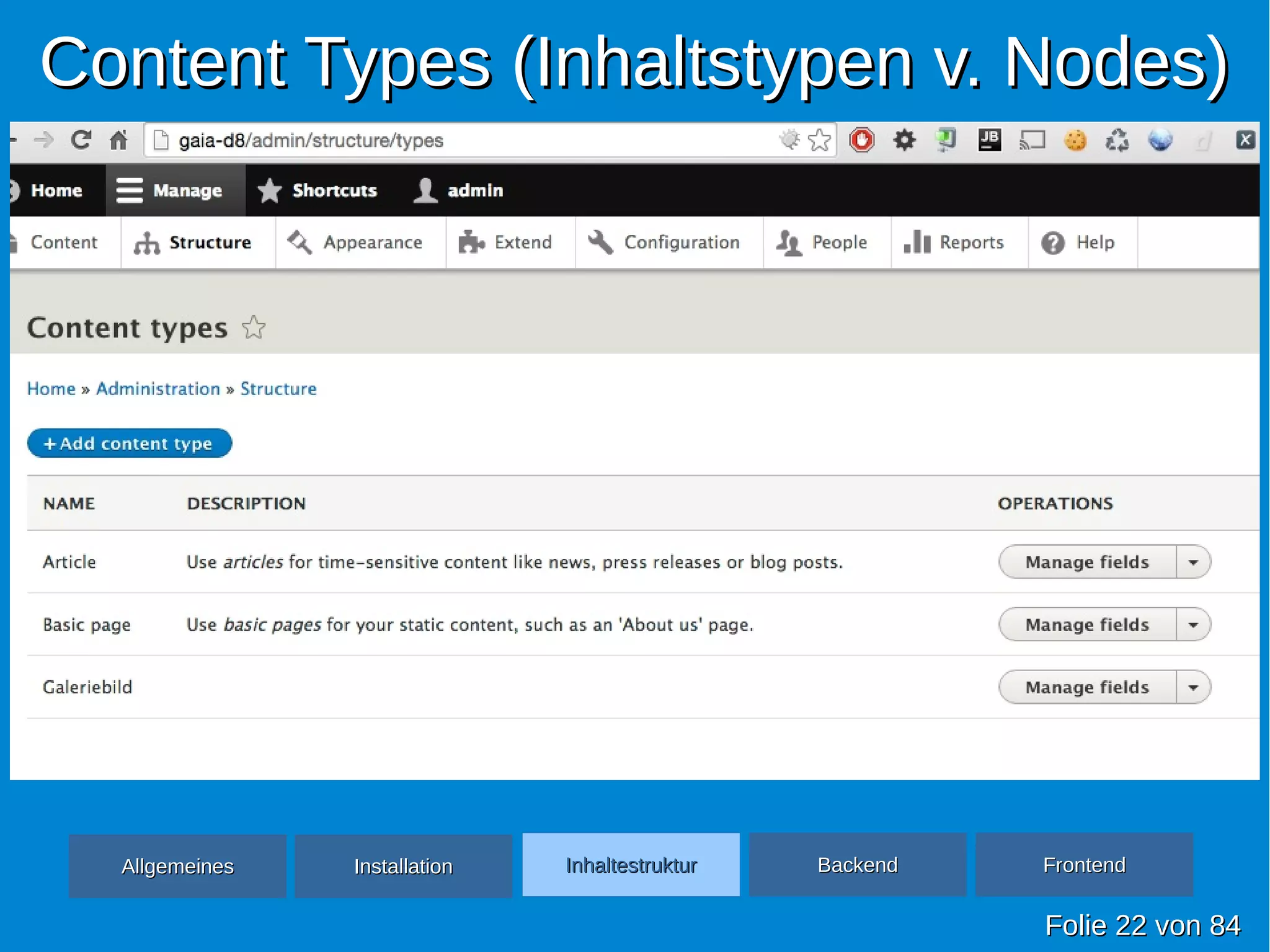This screenshot has width=1270, height=952.
Task: Open the green monitor extension icon
Action: (946, 140)
